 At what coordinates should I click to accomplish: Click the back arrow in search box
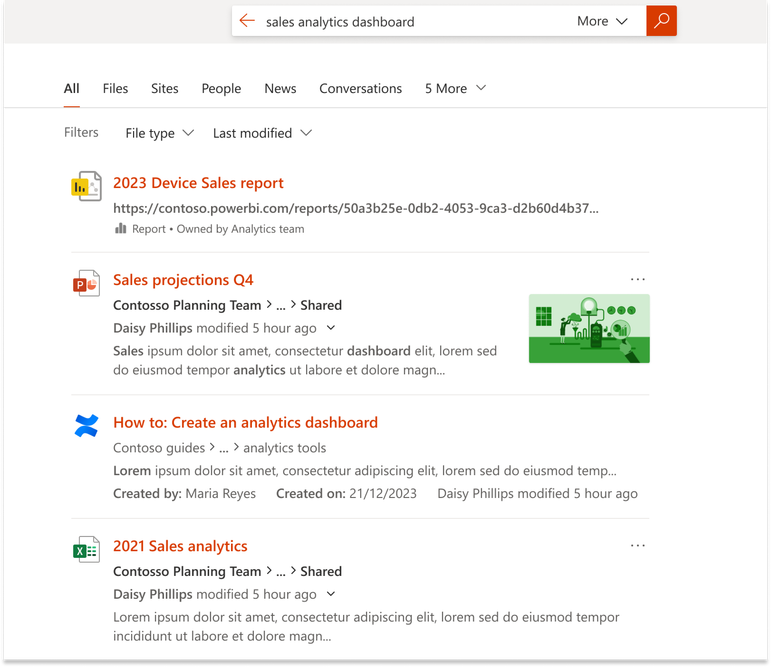[x=247, y=21]
